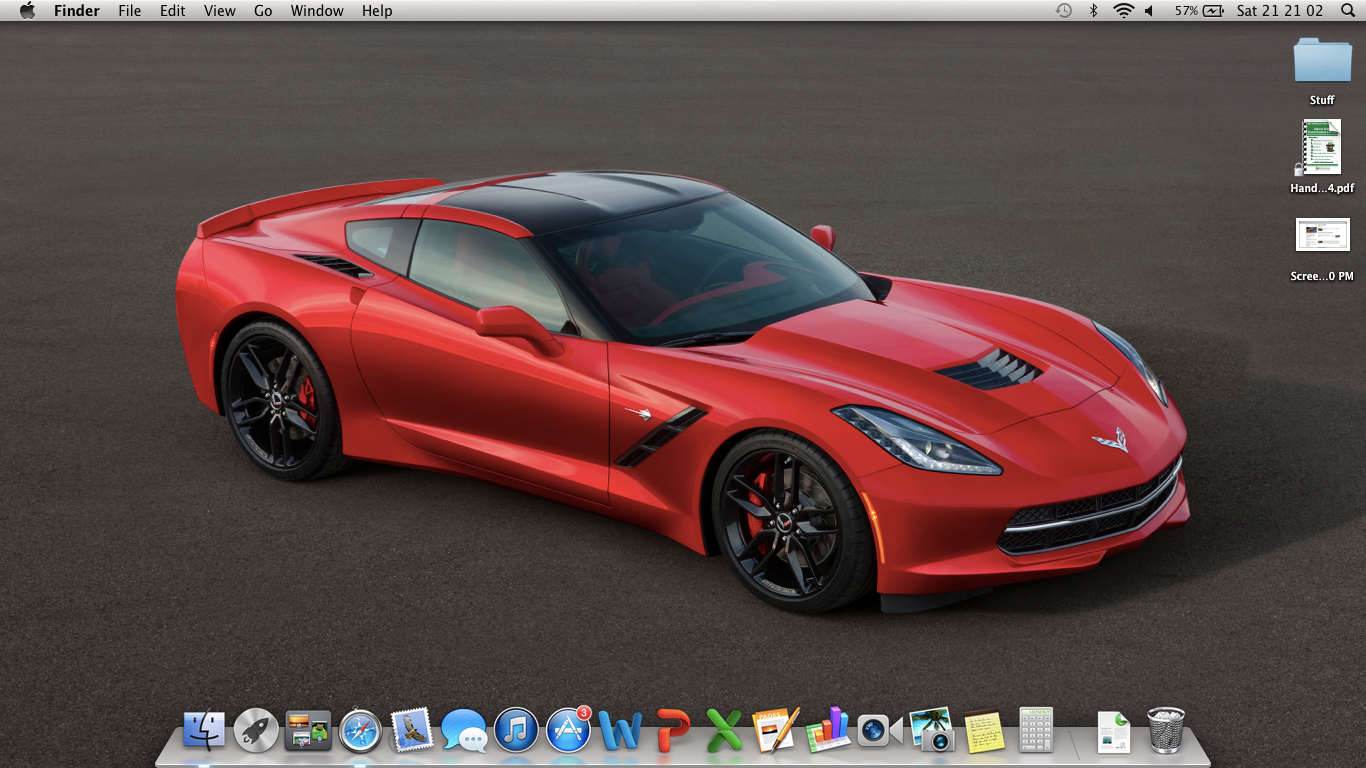Open the Go menu
The height and width of the screenshot is (768, 1366).
tap(263, 11)
